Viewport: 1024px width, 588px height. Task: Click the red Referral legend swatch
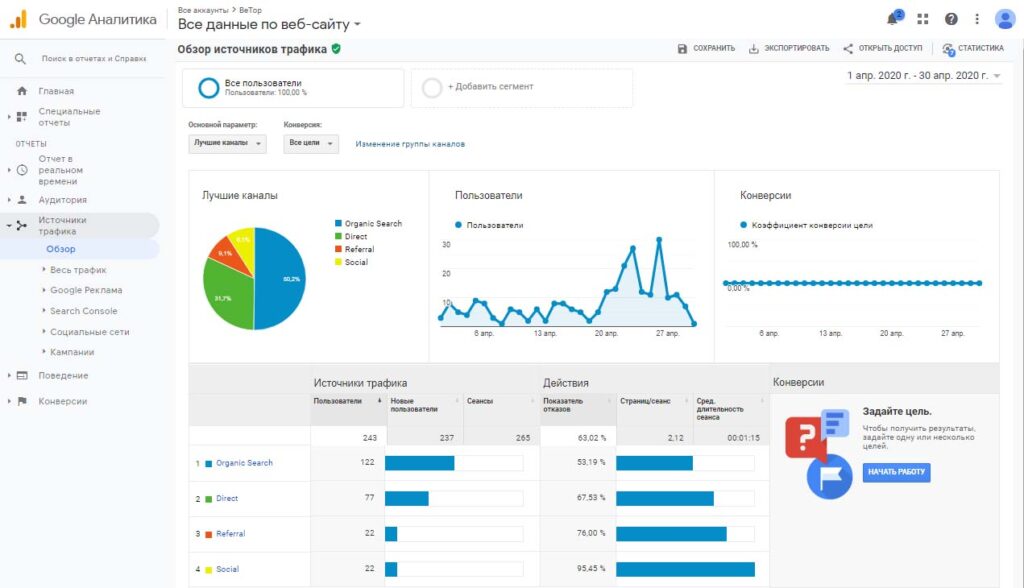(338, 249)
